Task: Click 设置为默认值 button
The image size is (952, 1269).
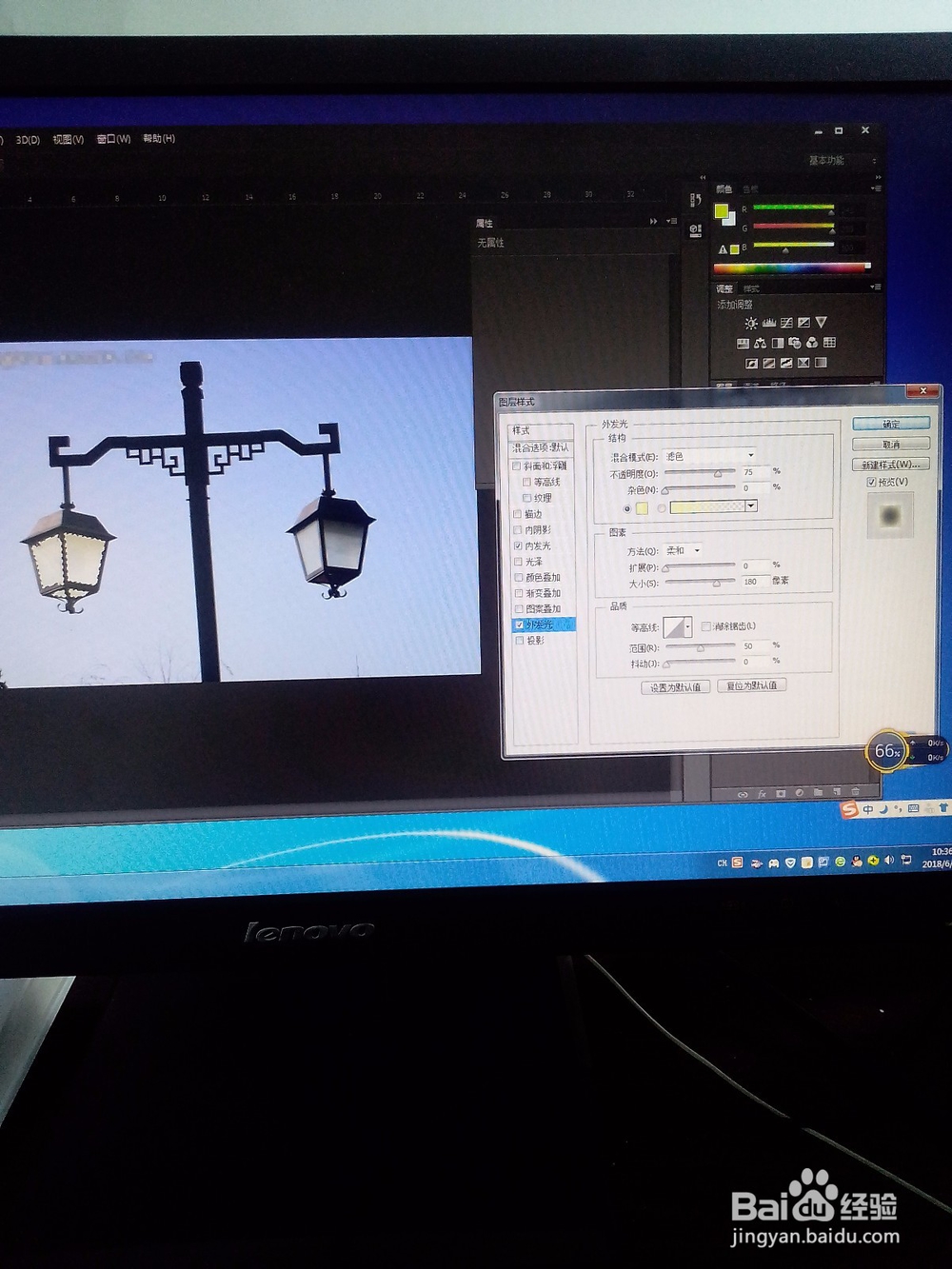Action: (675, 687)
